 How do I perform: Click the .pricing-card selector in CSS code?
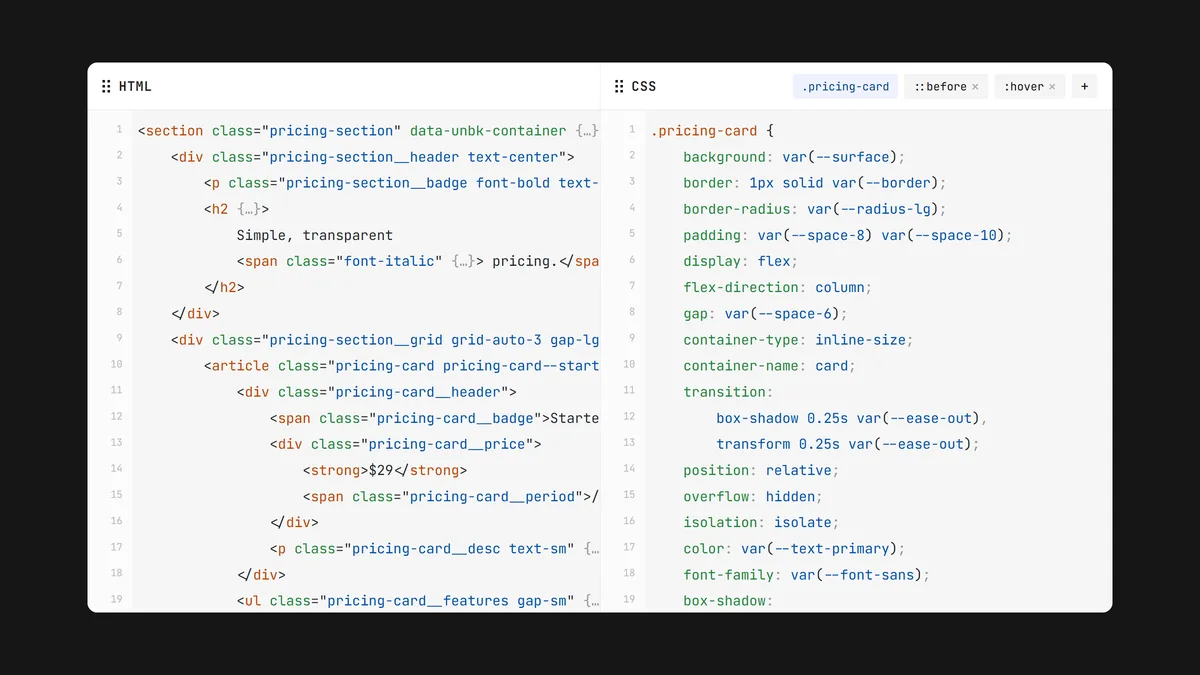coord(704,131)
